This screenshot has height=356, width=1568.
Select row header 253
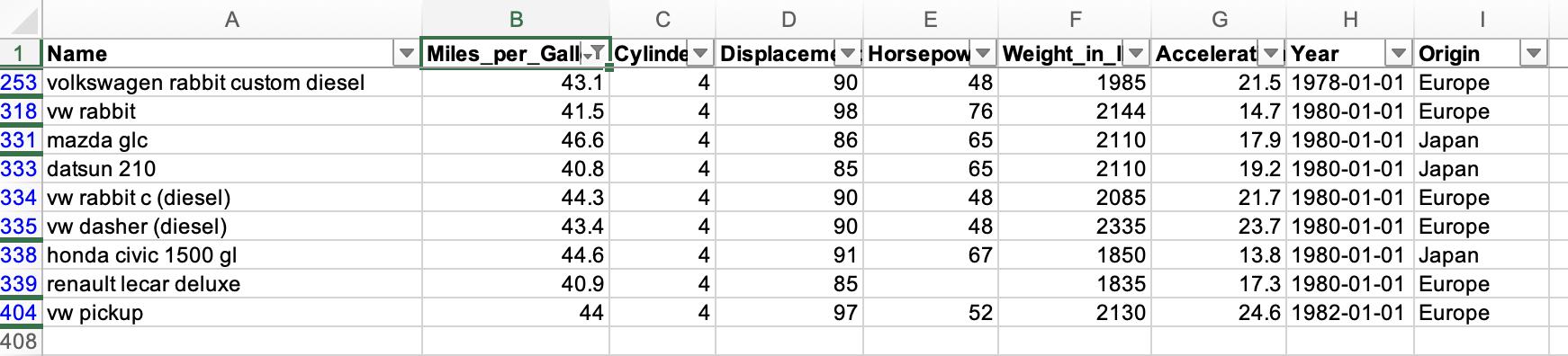tap(20, 83)
